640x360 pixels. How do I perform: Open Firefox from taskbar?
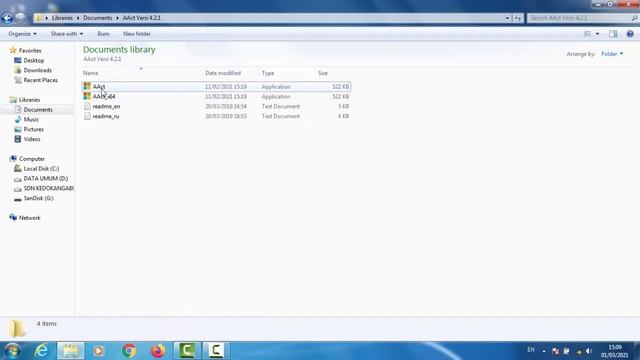point(158,351)
